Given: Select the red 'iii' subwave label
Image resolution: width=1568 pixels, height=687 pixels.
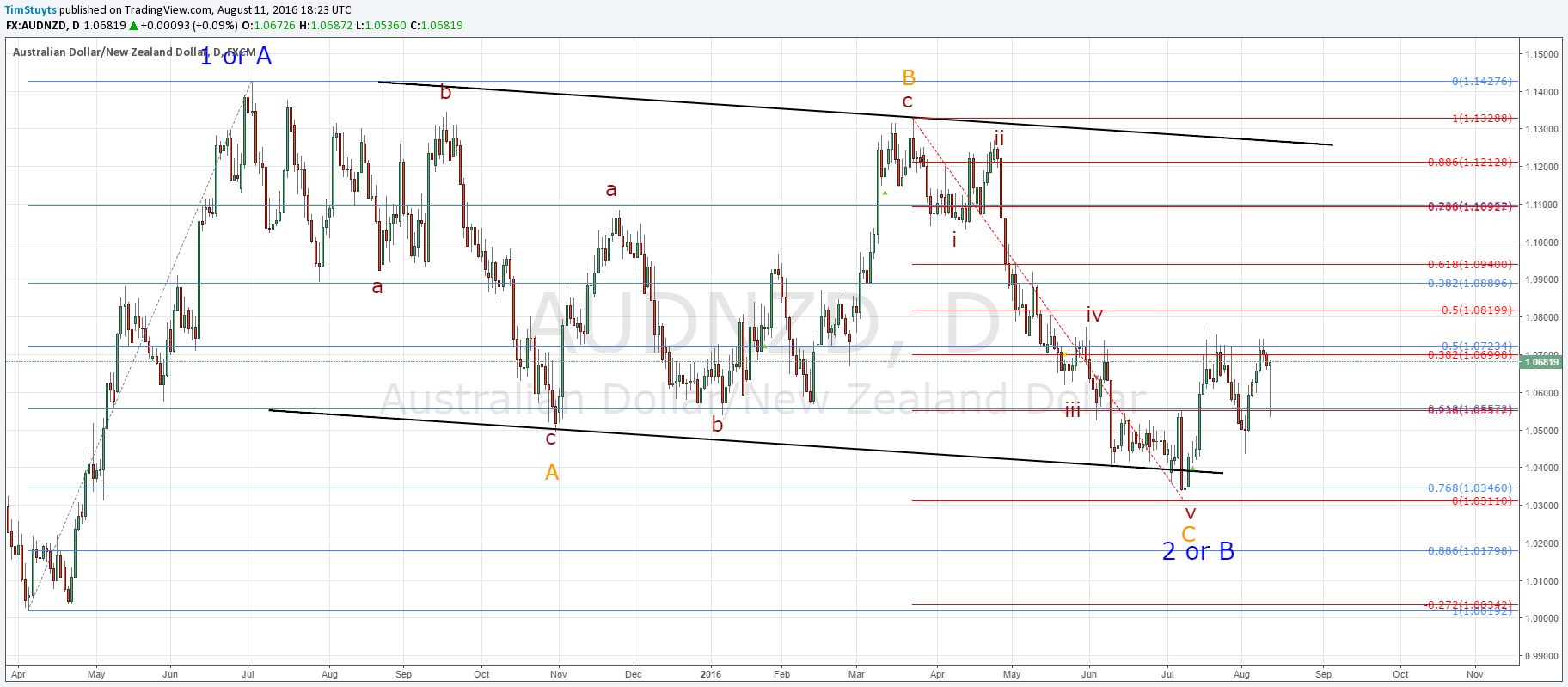Looking at the screenshot, I should tap(1073, 410).
